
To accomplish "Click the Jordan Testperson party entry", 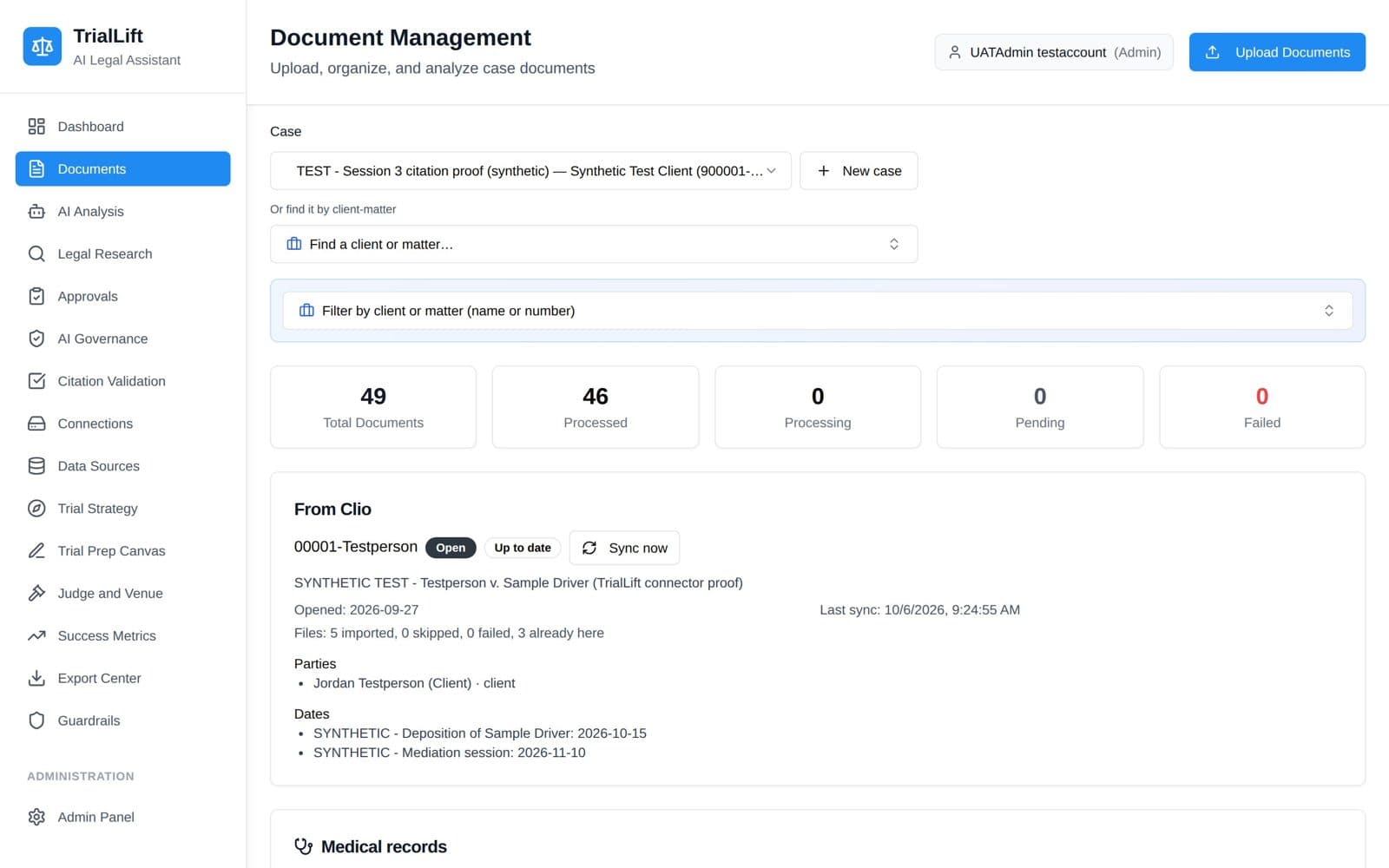I will (x=414, y=683).
